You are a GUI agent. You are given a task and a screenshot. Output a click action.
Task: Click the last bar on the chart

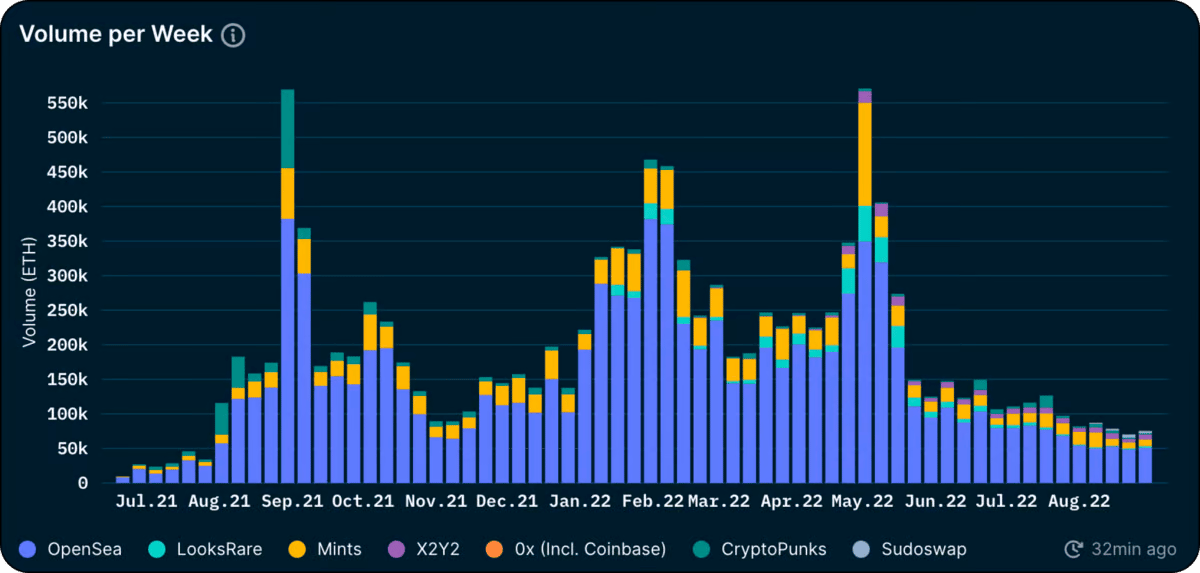click(x=1145, y=457)
